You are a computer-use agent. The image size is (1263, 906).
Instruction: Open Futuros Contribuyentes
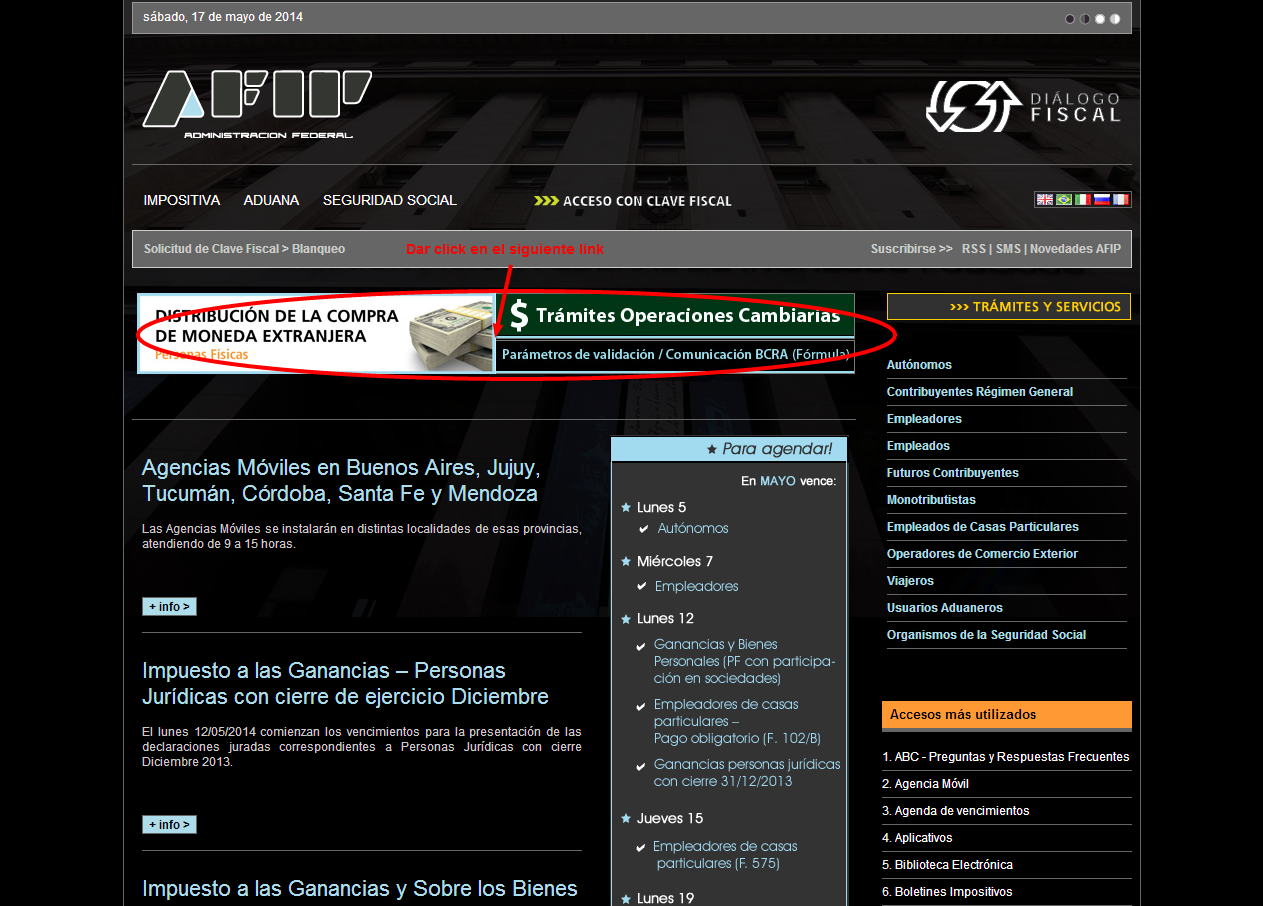pos(953,473)
